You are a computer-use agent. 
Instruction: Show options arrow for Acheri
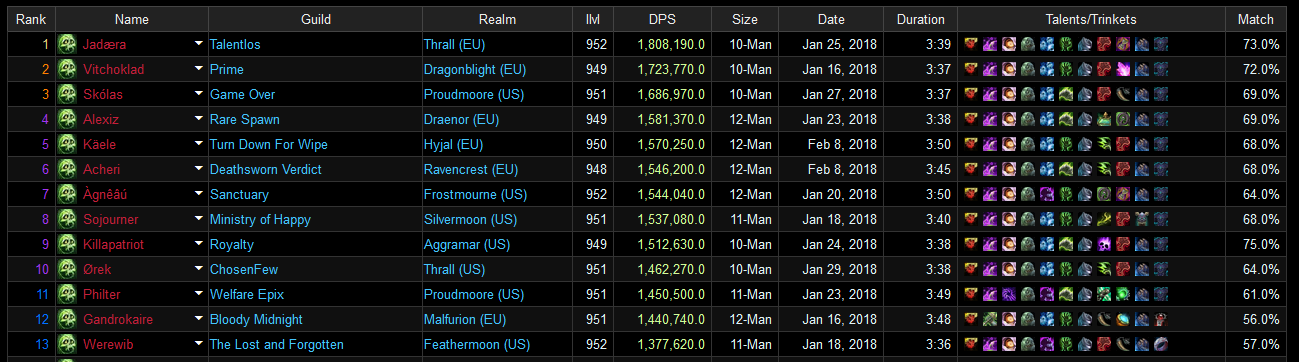pyautogui.click(x=198, y=169)
